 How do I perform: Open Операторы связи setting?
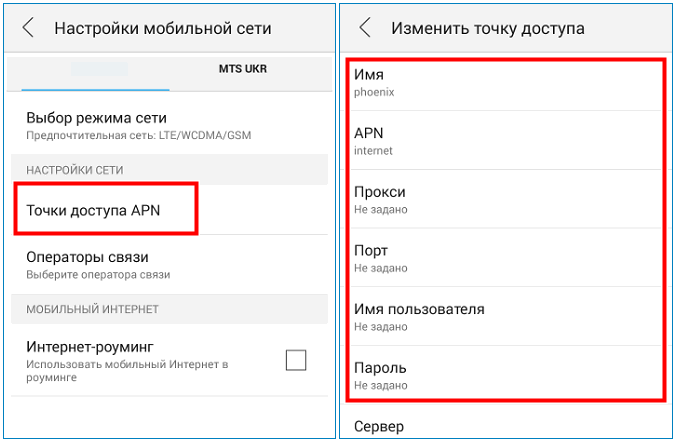point(169,265)
